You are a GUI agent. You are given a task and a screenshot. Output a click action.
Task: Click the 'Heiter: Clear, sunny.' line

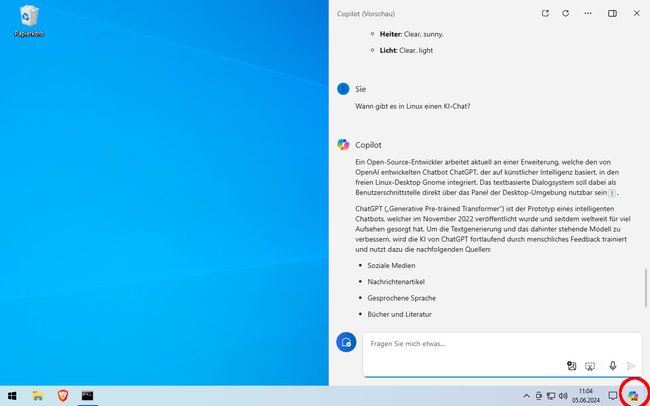[x=411, y=34]
